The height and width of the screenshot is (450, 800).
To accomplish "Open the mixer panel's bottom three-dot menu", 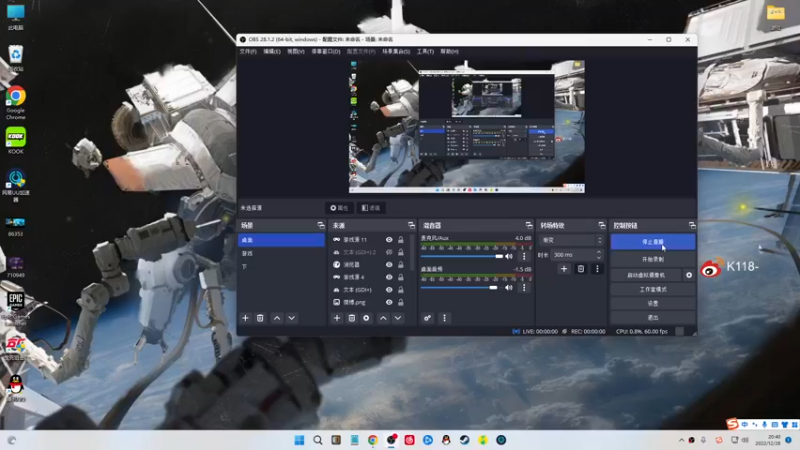I will click(444, 318).
